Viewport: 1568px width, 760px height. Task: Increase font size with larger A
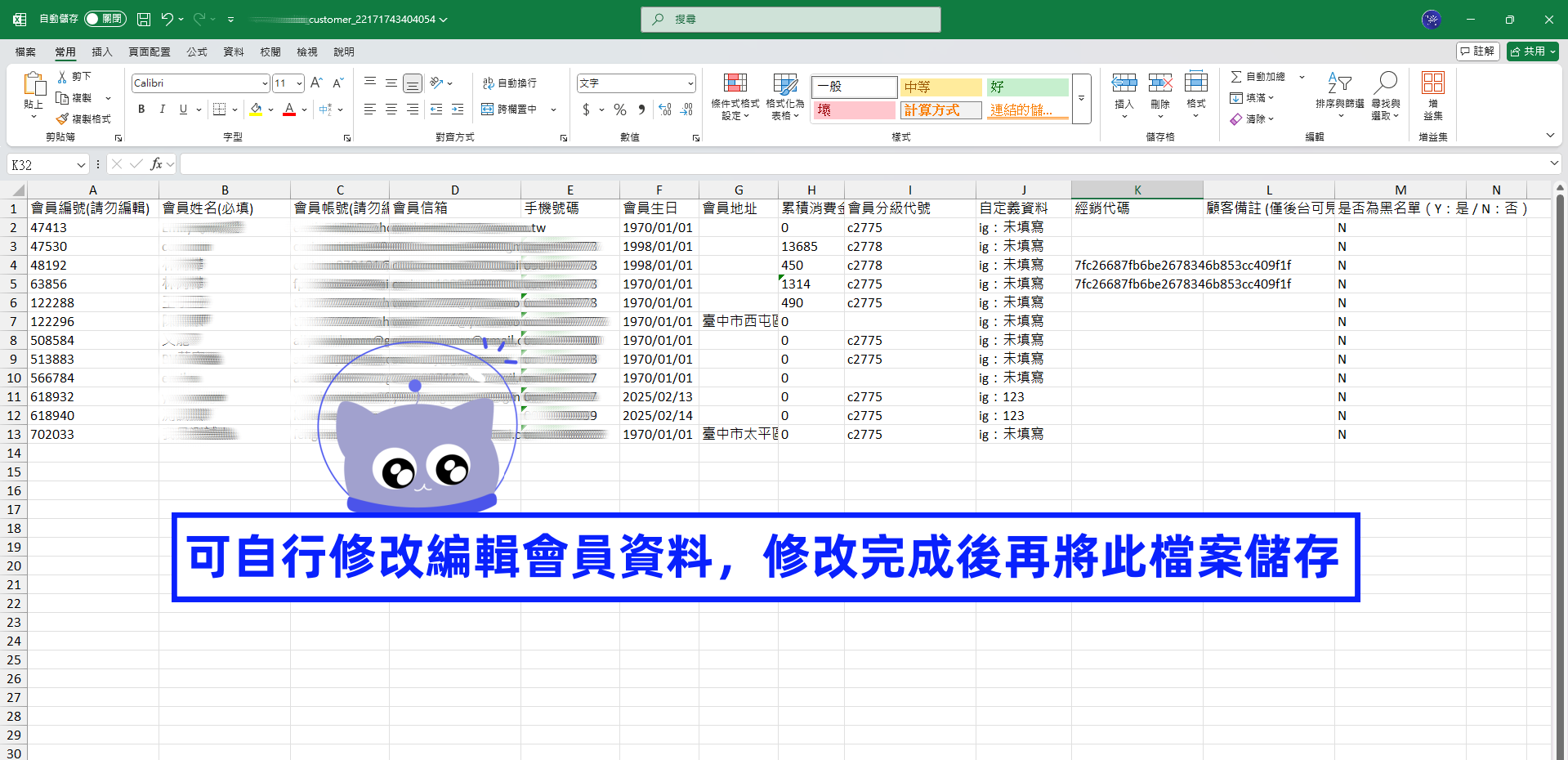pyautogui.click(x=316, y=83)
